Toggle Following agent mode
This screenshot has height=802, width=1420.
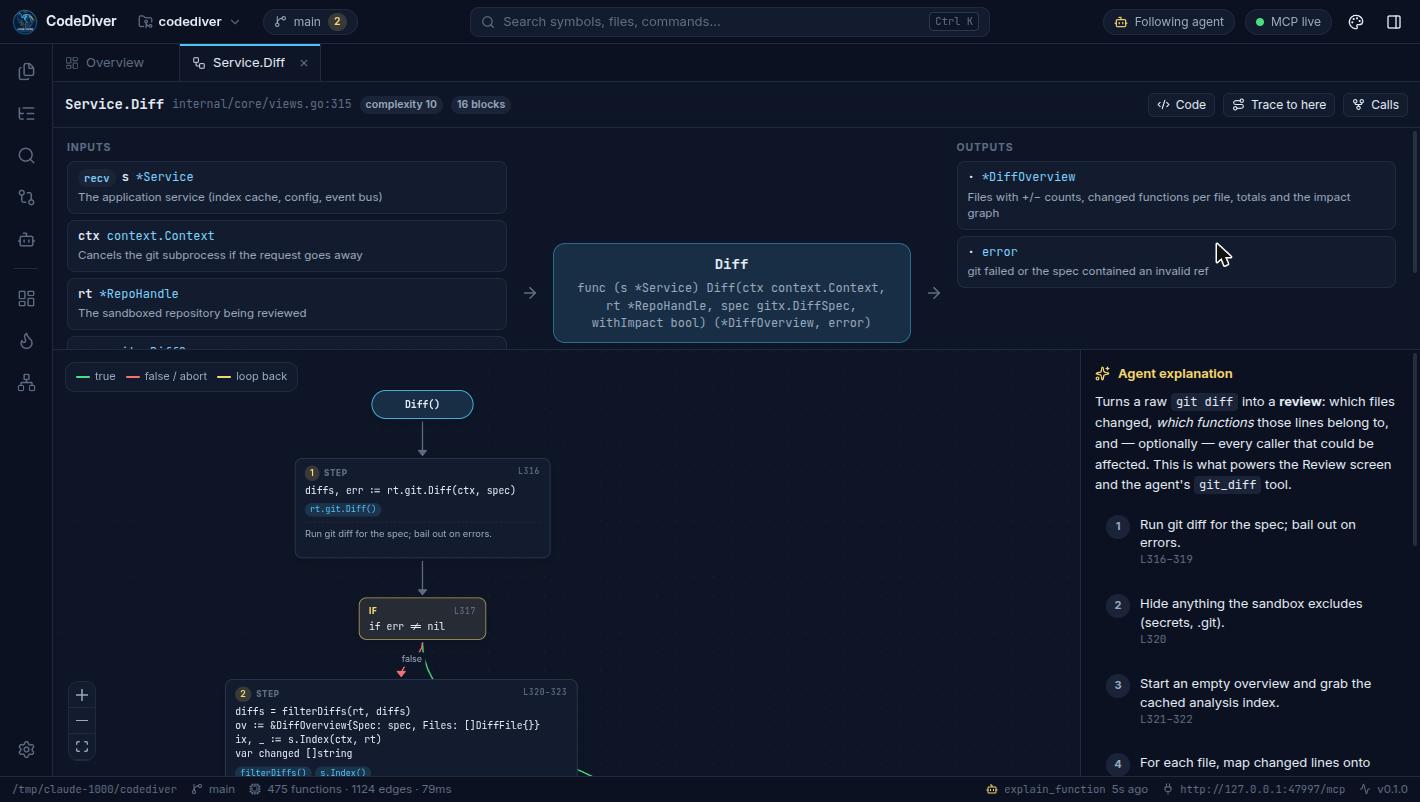pyautogui.click(x=1169, y=22)
